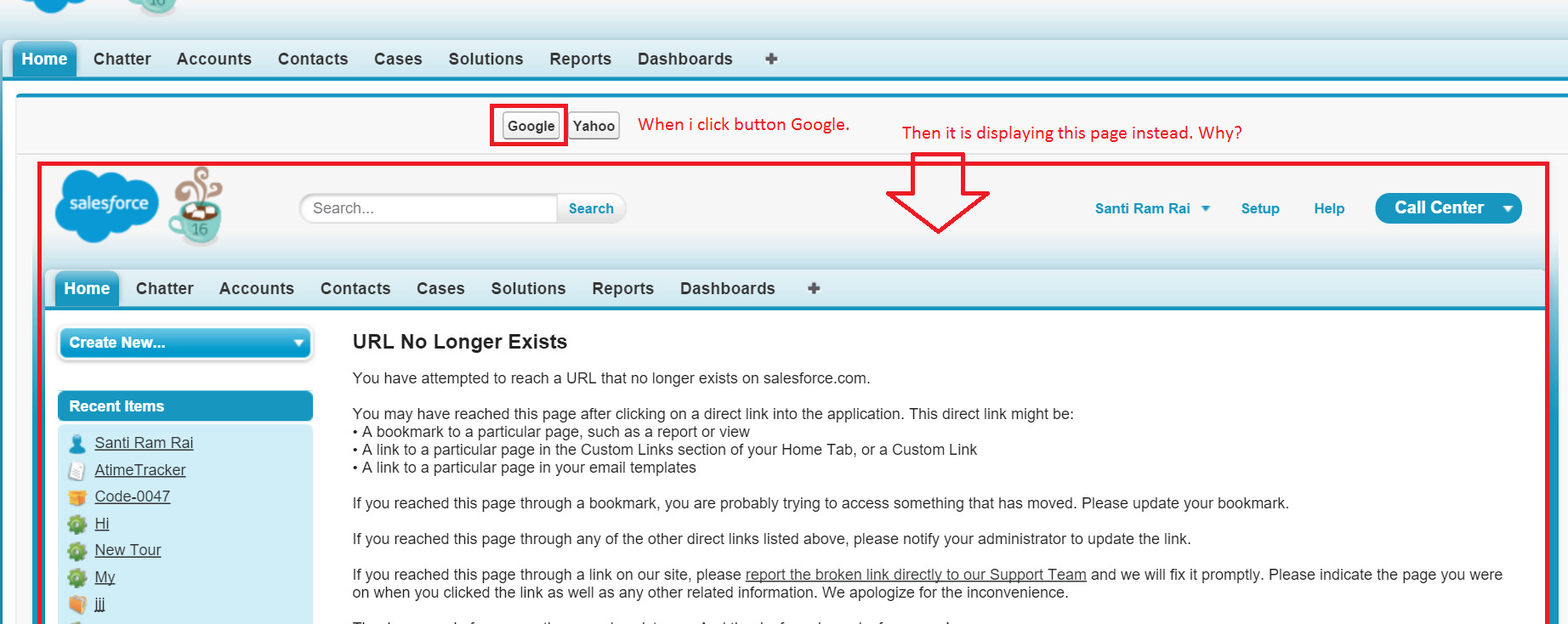Open the Code-0047 recent item
This screenshot has width=1568, height=624.
(133, 496)
